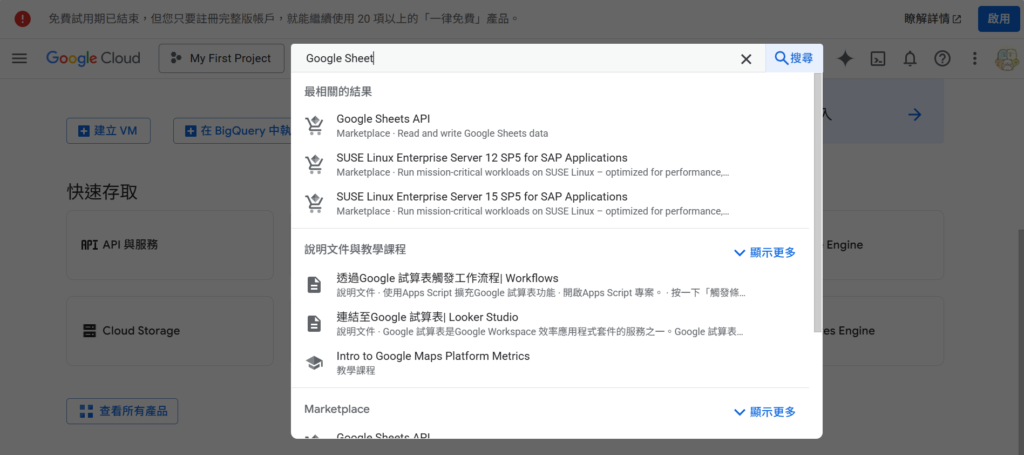Screen dimensions: 1024x455
Task: Select Google Sheets API top result
Action: [x=383, y=119]
